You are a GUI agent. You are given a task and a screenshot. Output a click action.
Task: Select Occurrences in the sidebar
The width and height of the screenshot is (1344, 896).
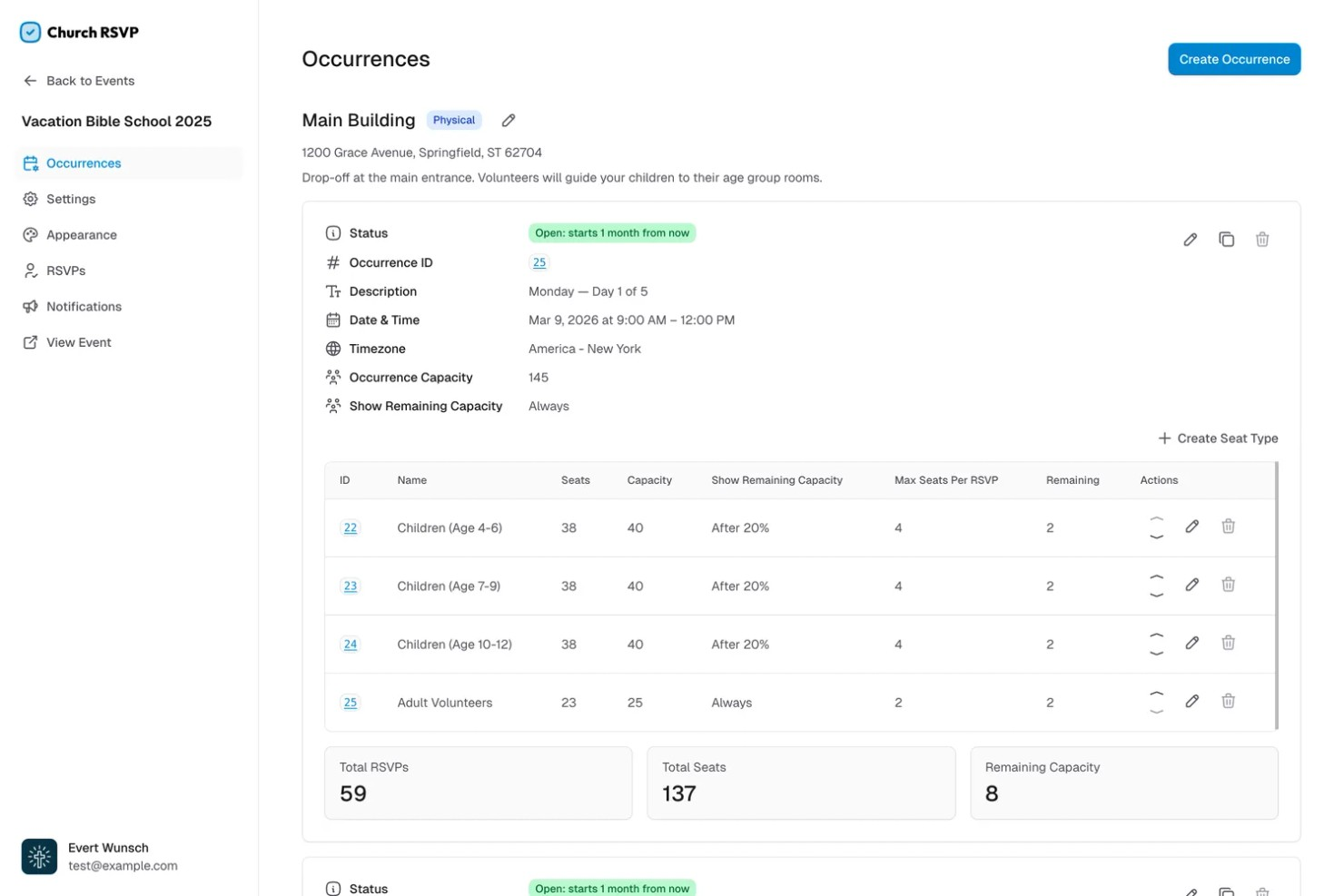(83, 163)
